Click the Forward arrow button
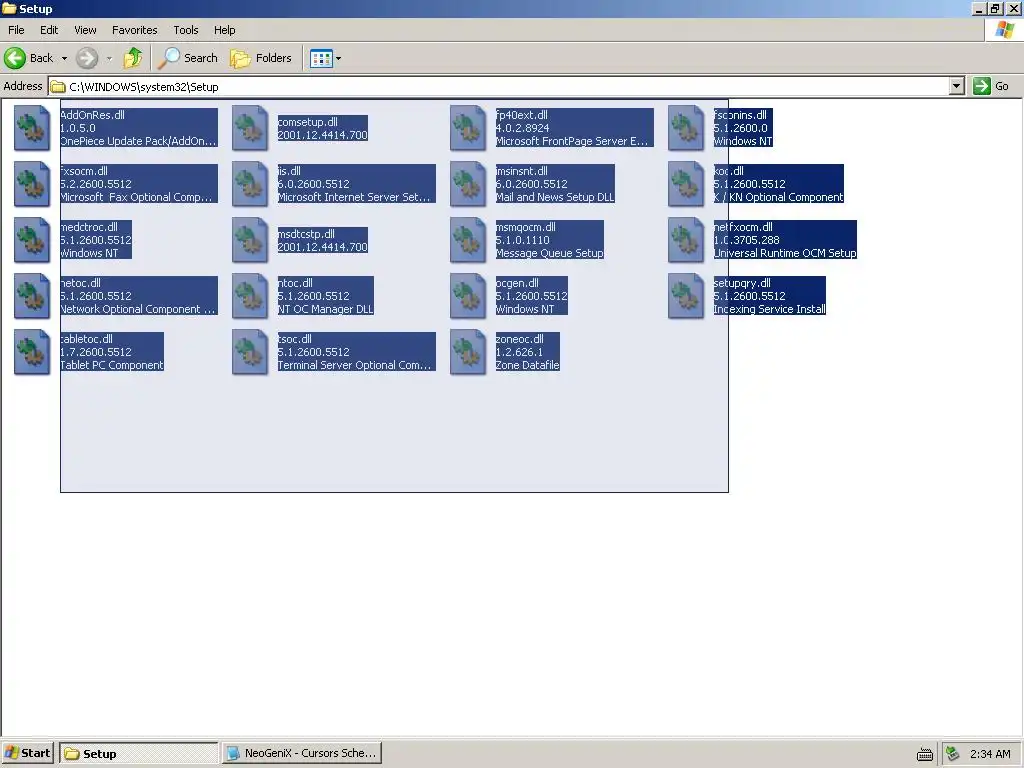 [x=86, y=58]
